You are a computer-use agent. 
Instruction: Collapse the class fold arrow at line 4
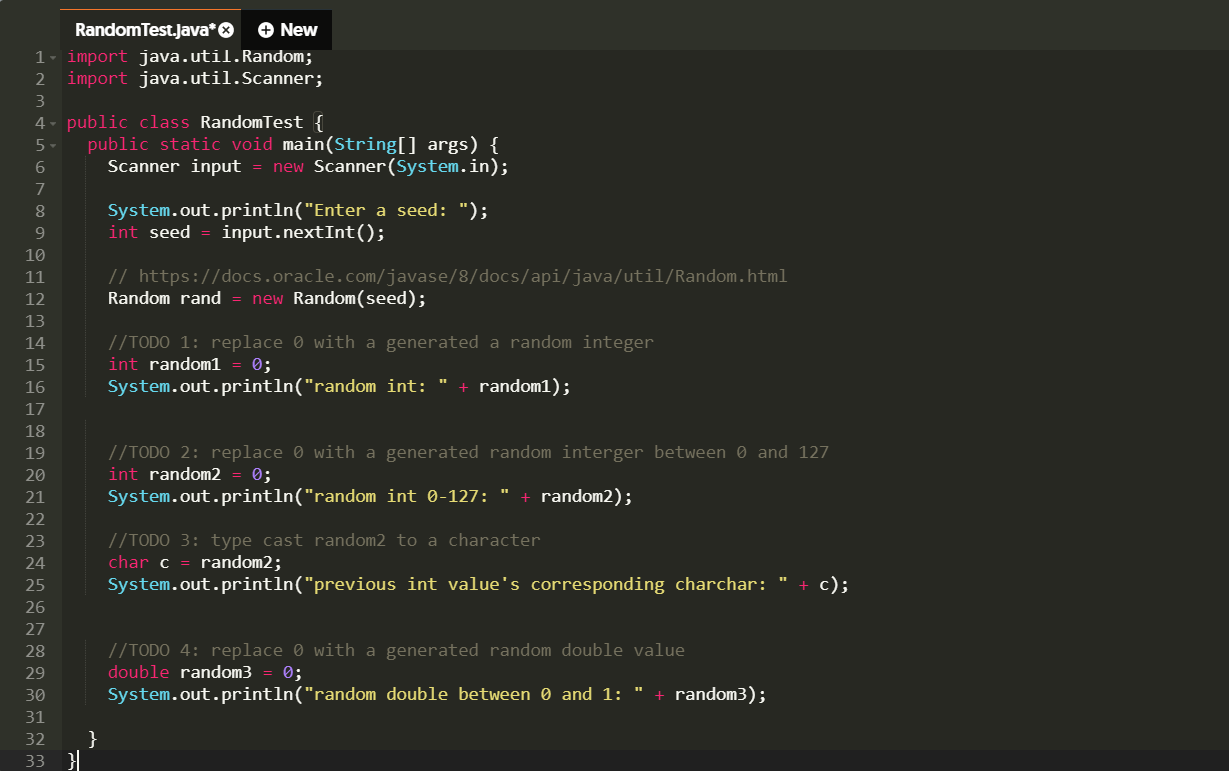tap(53, 123)
